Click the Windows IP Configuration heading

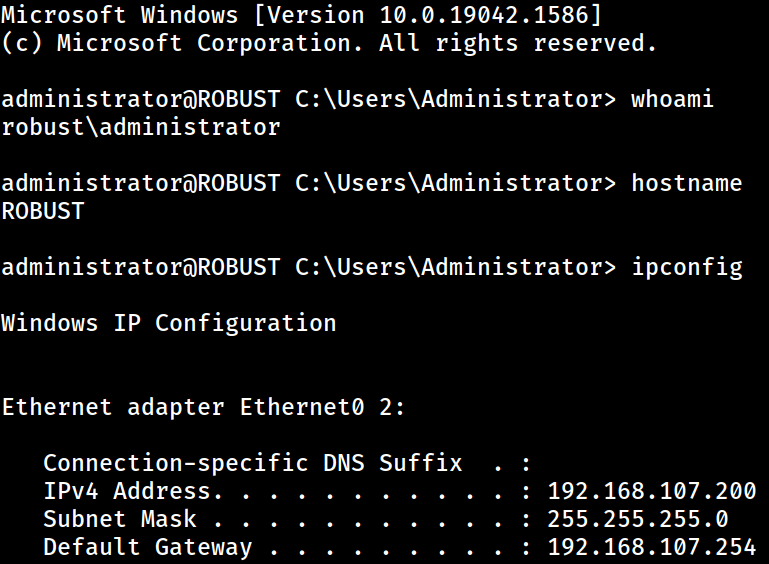coord(169,323)
